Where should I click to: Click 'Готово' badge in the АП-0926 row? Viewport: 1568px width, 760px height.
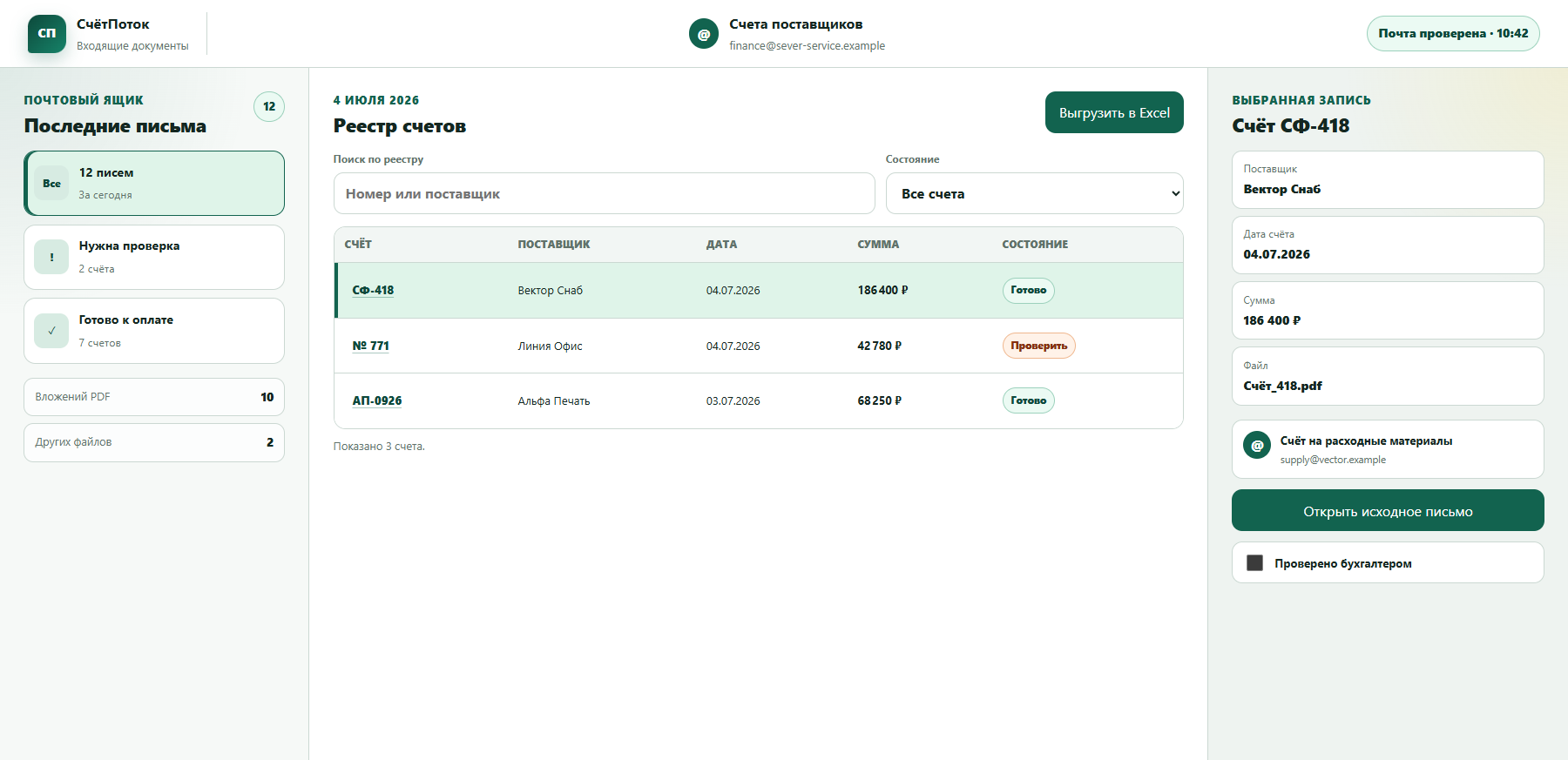(1028, 400)
